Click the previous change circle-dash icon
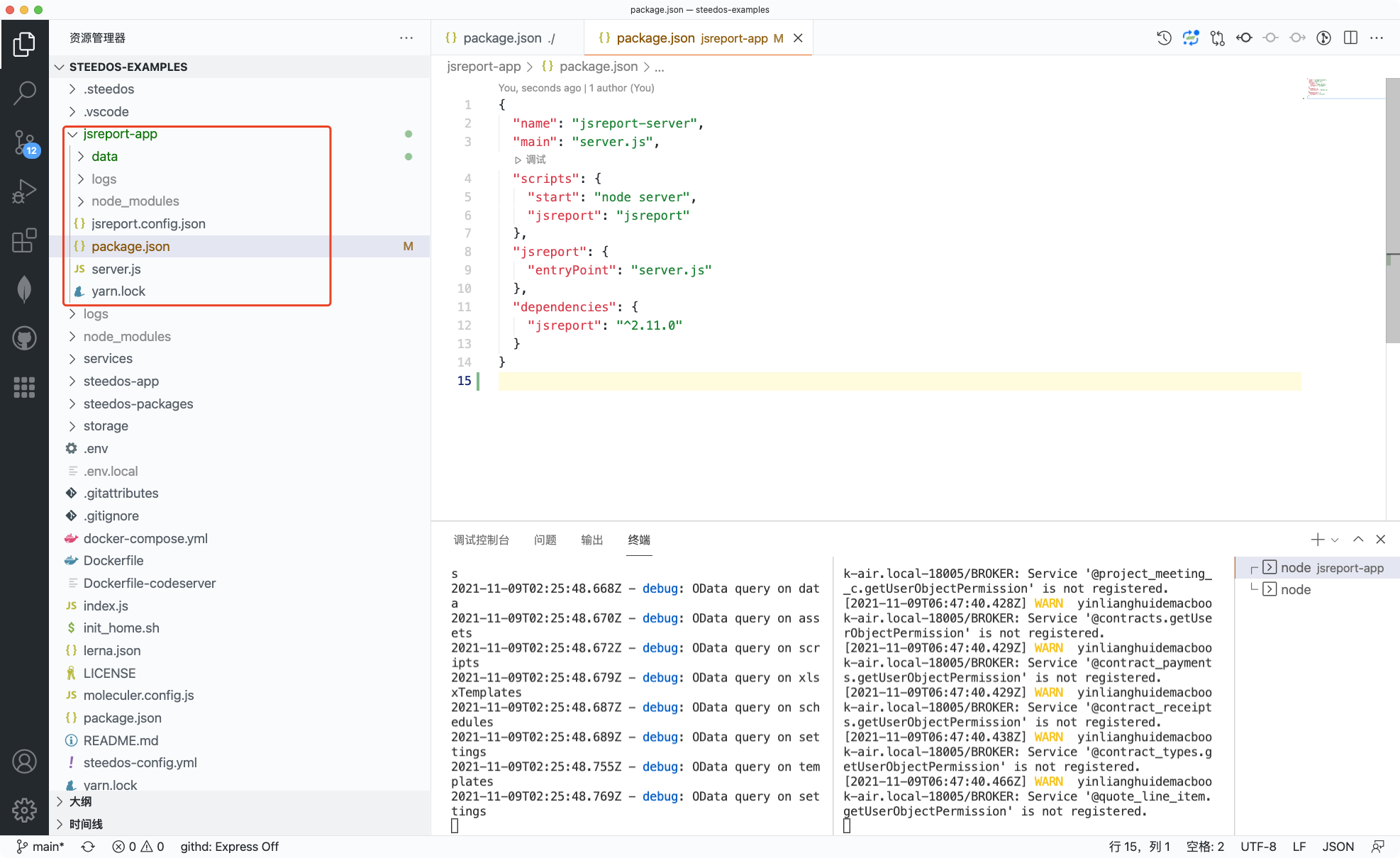1400x858 pixels. (1271, 38)
